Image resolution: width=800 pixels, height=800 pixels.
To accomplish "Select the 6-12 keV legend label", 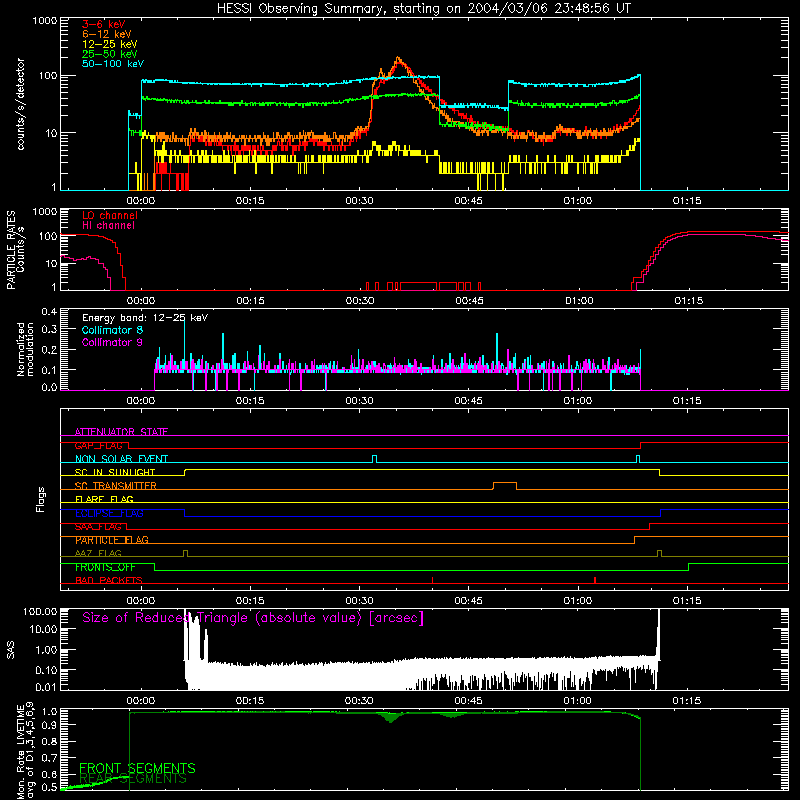I will [107, 34].
